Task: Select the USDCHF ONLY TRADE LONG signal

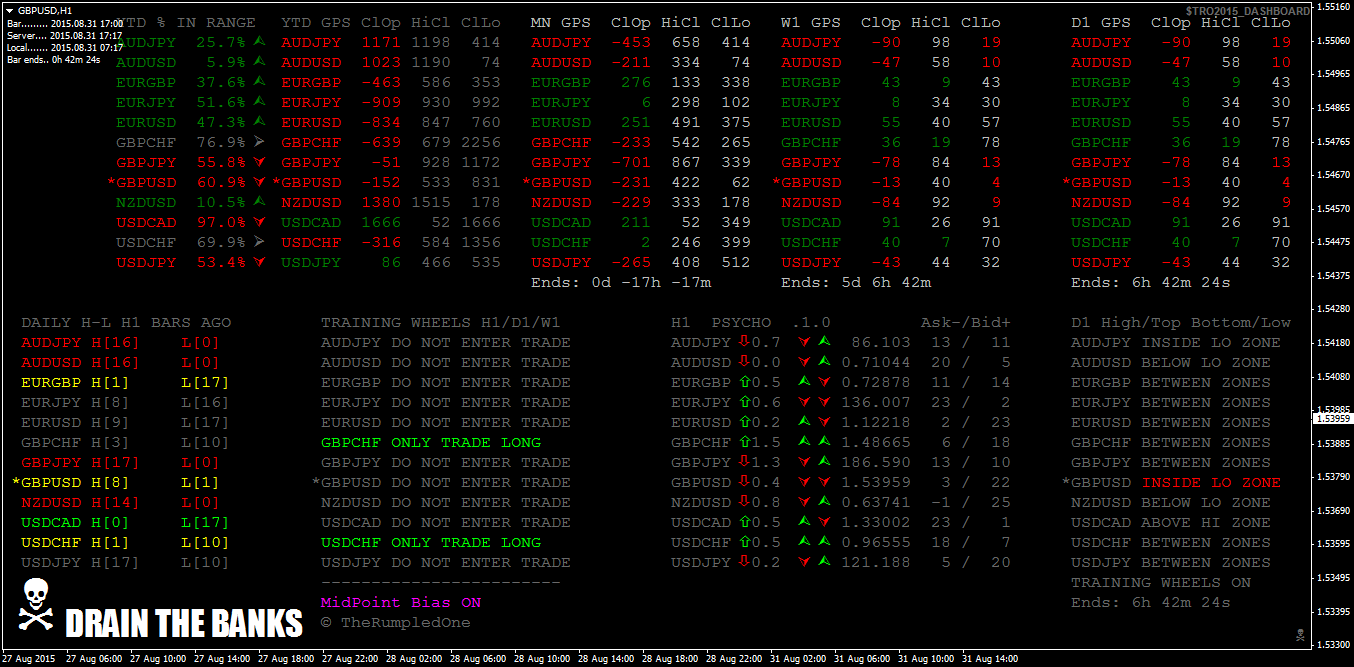Action: (x=430, y=543)
